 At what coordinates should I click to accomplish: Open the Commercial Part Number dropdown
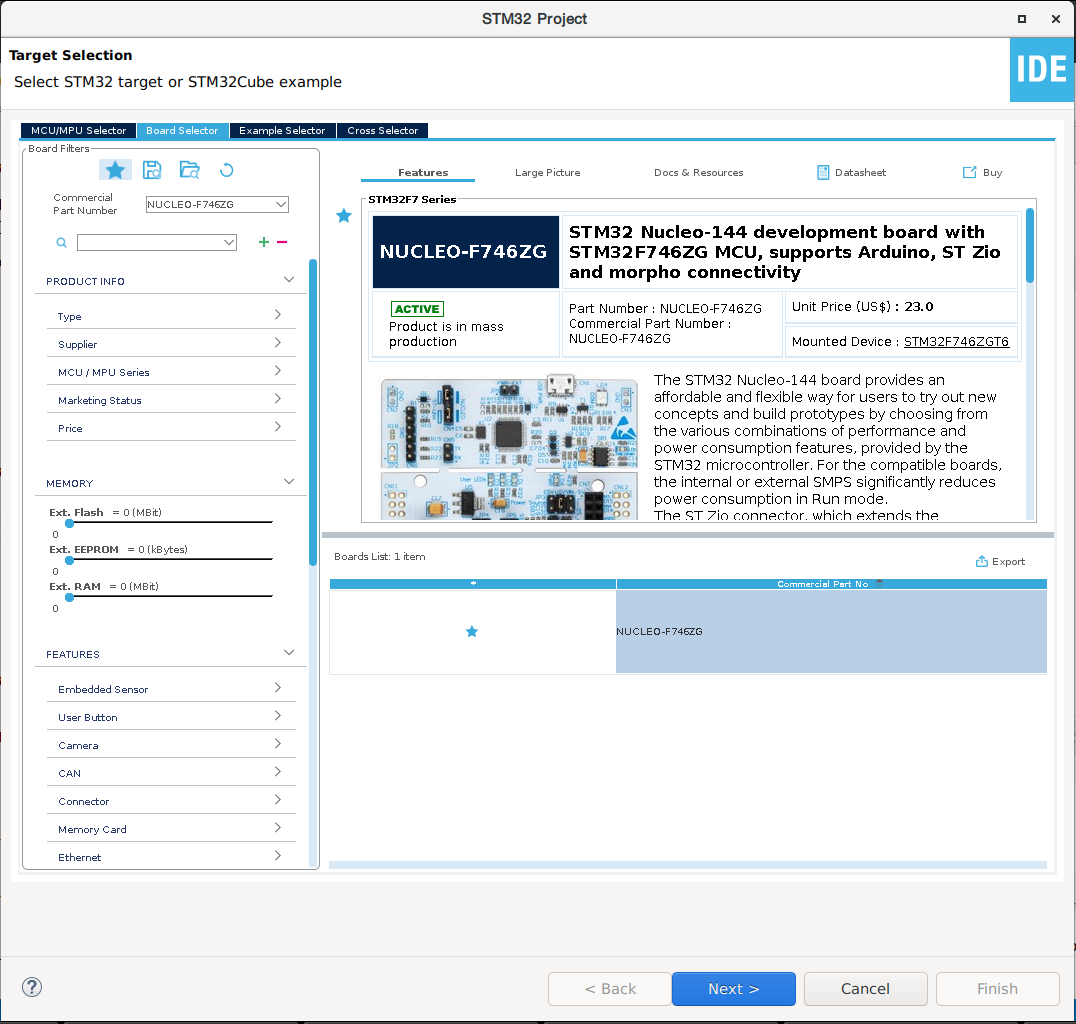[280, 205]
